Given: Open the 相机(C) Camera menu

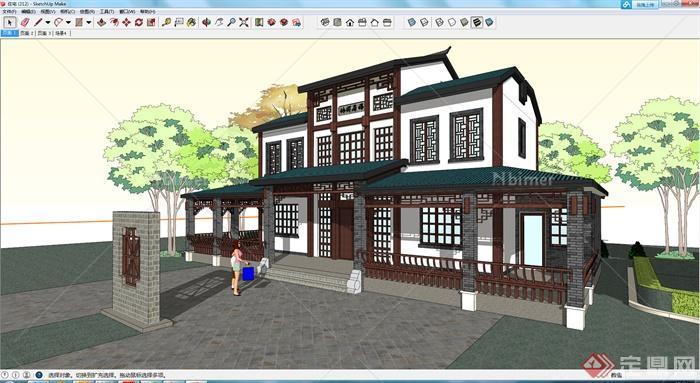Looking at the screenshot, I should click(67, 12).
